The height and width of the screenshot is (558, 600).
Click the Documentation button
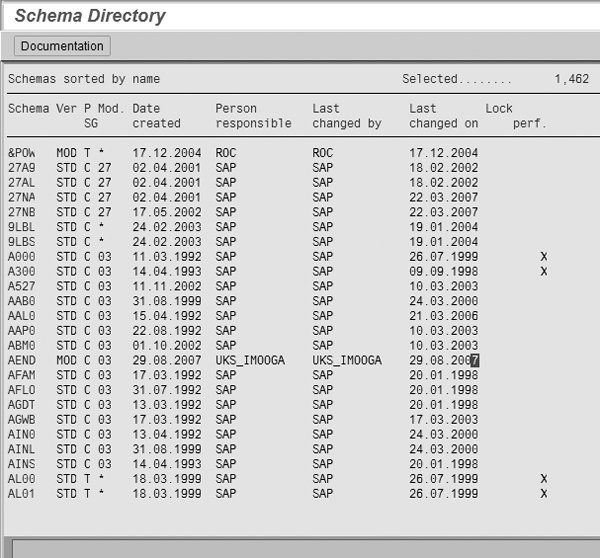(62, 46)
